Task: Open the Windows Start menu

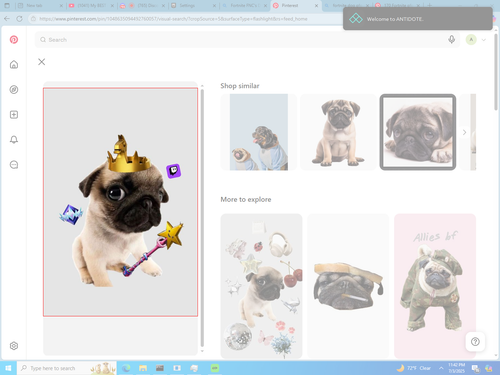Action: (8, 368)
